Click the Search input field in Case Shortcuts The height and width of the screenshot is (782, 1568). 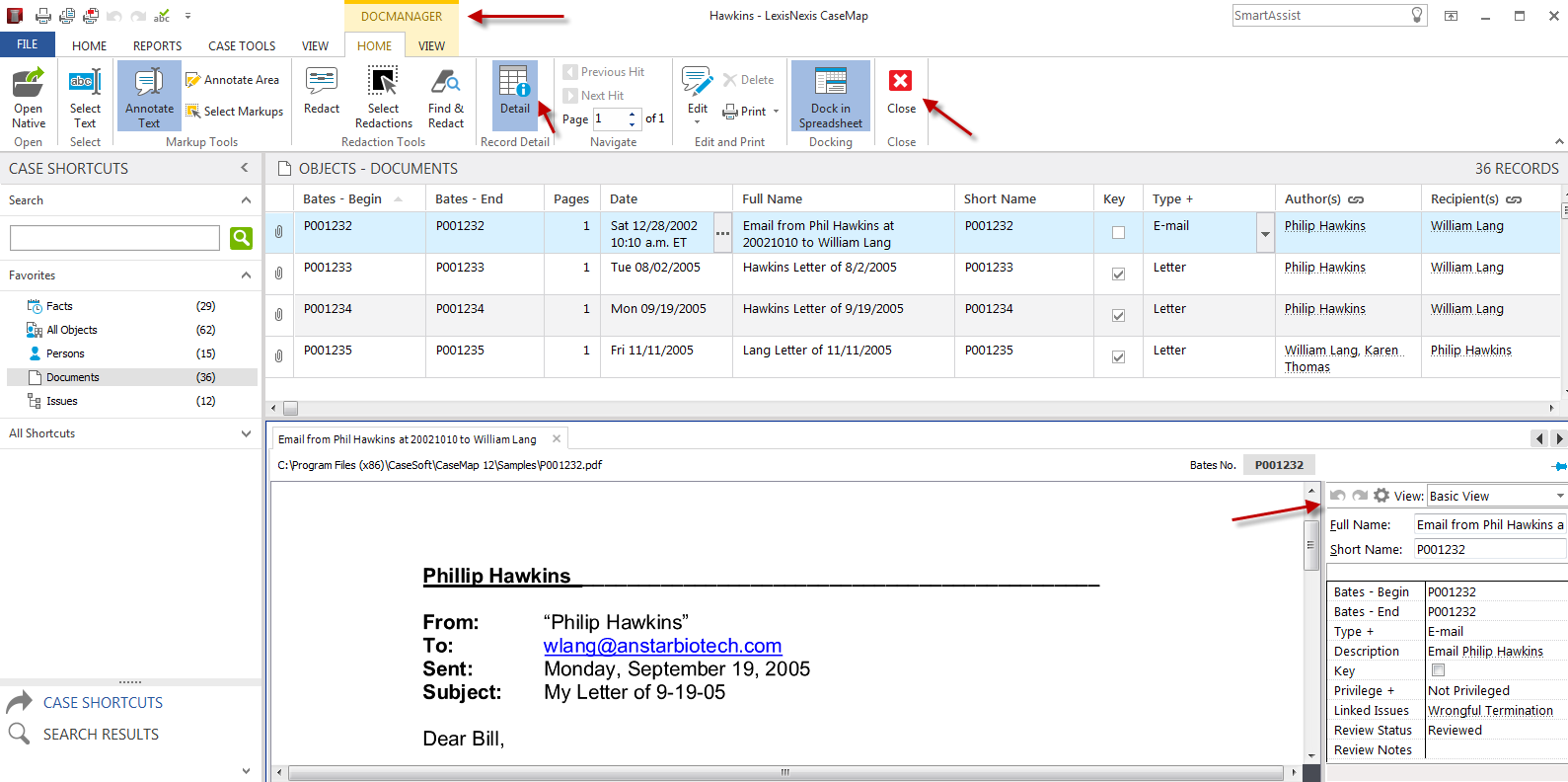point(114,238)
